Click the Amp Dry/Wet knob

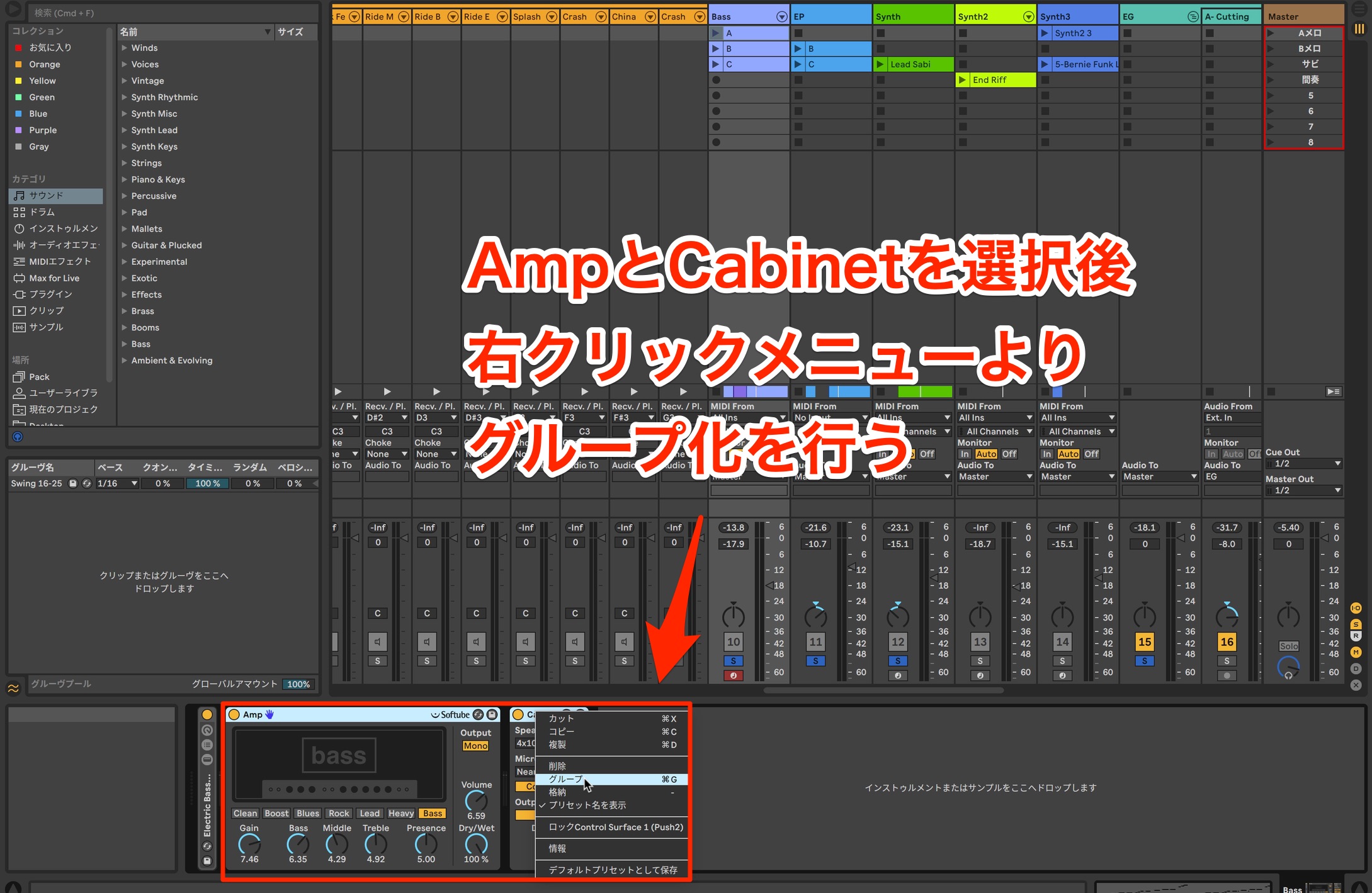pos(476,844)
